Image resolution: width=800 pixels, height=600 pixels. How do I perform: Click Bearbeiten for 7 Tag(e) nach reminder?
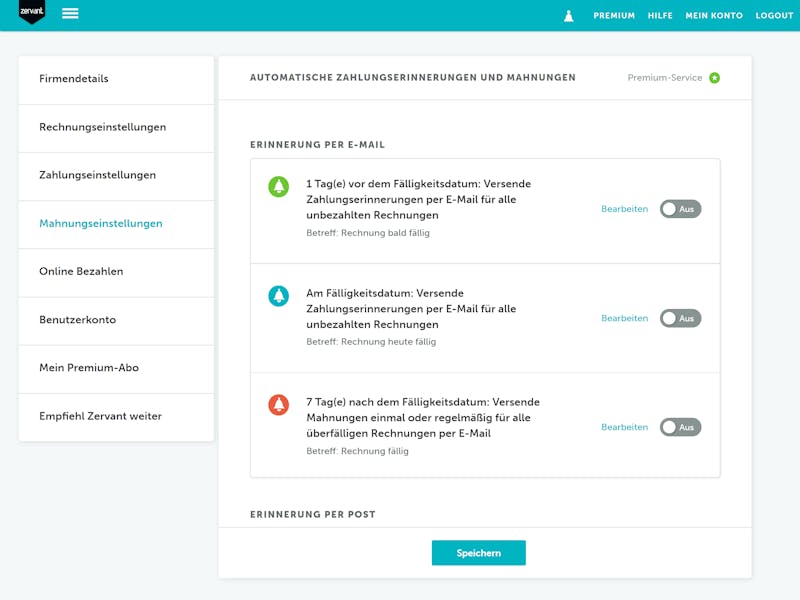coord(624,428)
